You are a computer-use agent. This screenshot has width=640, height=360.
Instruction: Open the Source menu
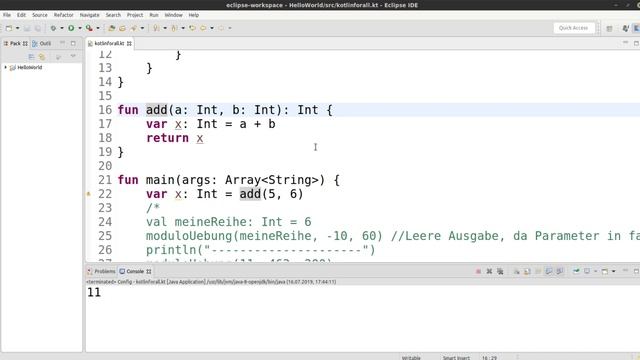pos(40,15)
